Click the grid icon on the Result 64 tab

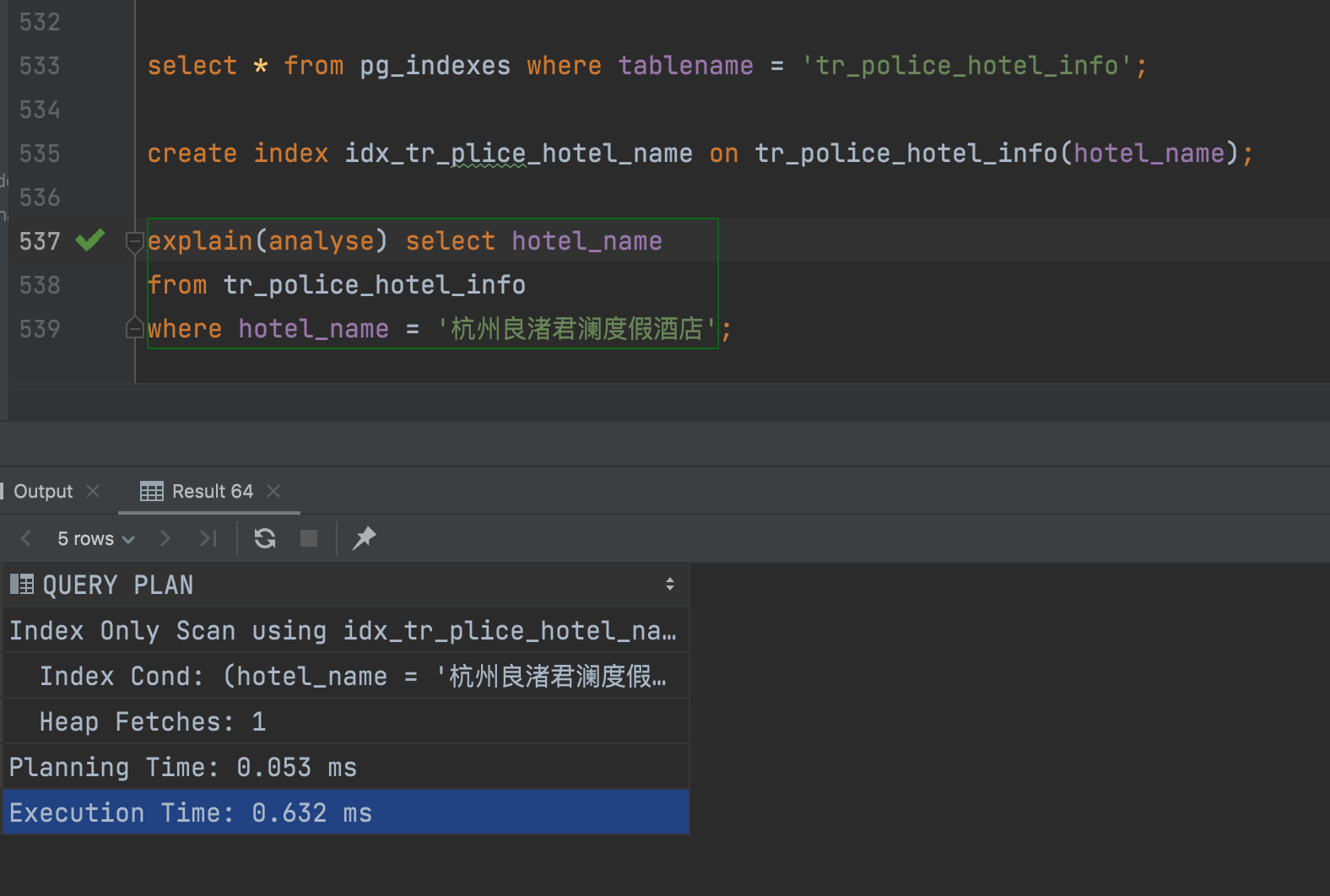pyautogui.click(x=151, y=491)
